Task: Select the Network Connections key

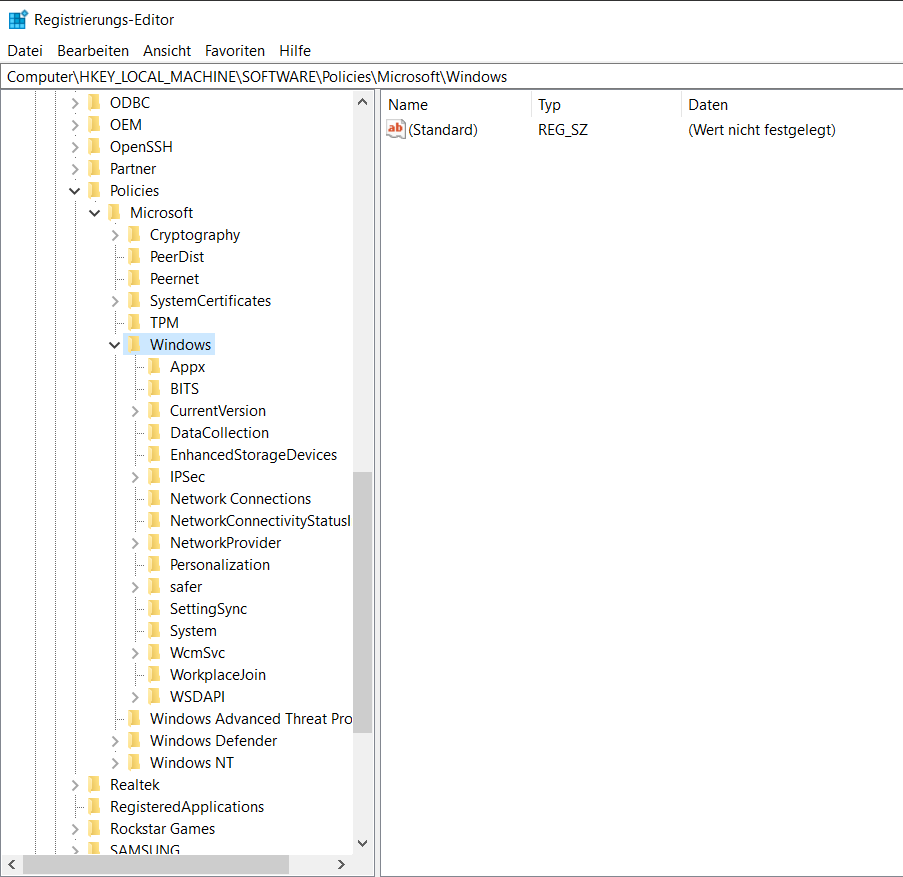Action: click(240, 499)
